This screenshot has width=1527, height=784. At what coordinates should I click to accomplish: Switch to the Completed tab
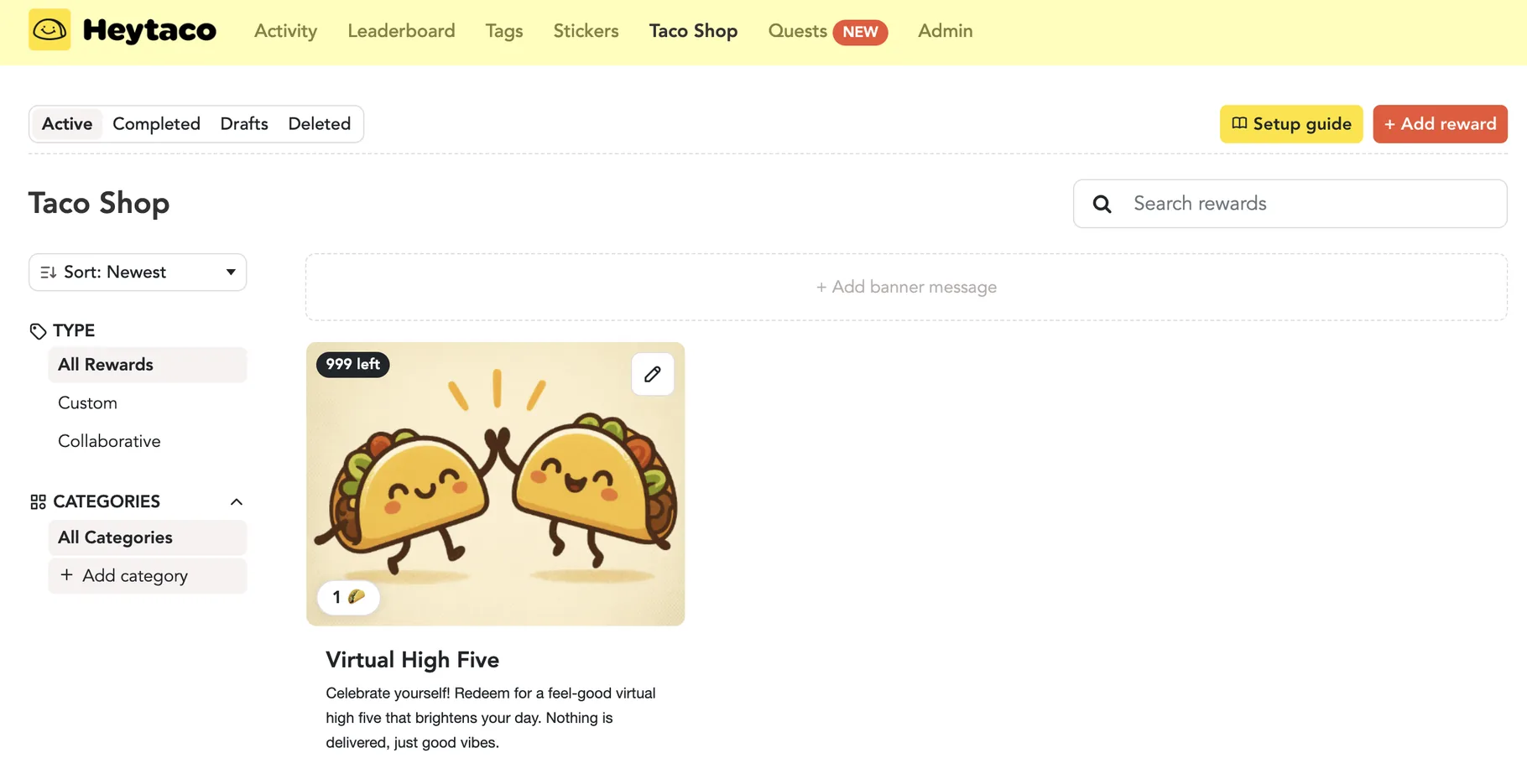(x=156, y=124)
